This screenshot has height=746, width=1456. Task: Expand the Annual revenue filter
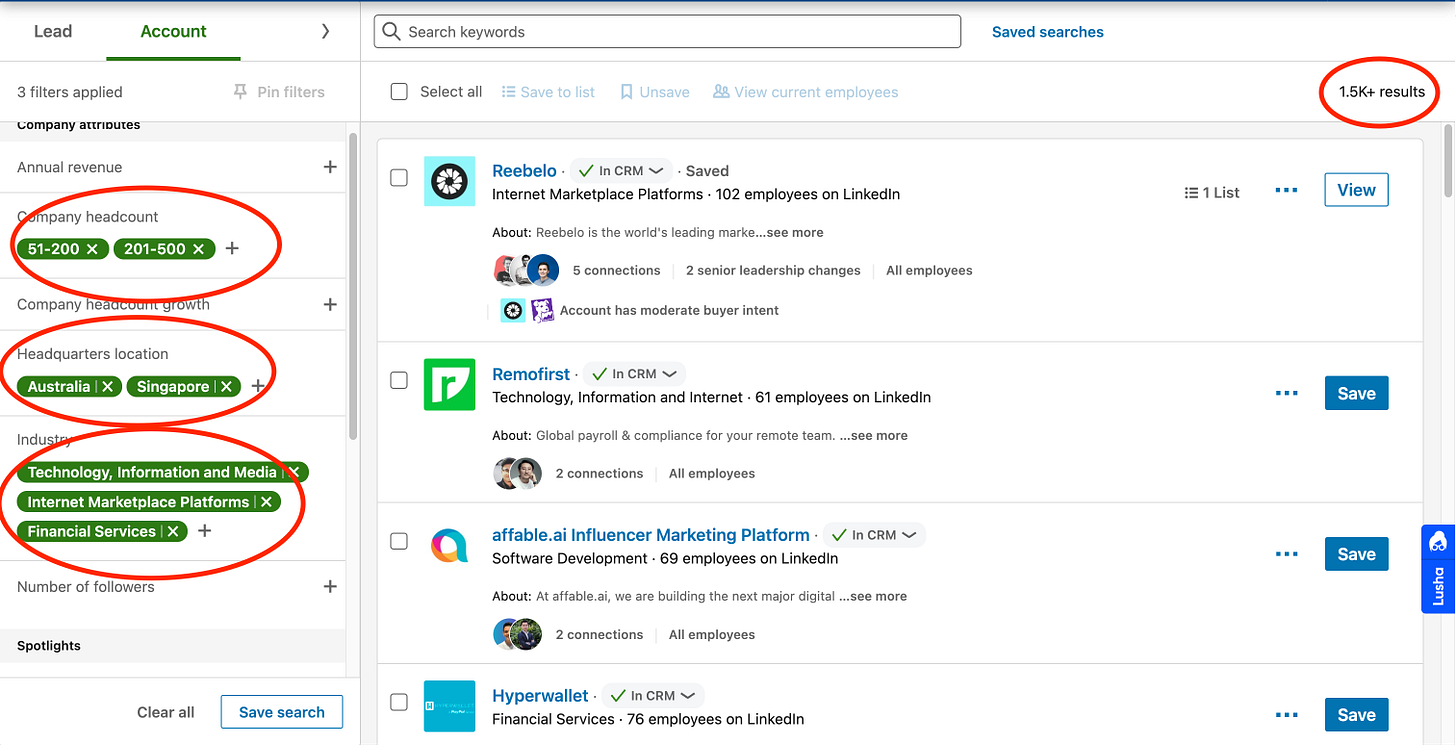(330, 167)
